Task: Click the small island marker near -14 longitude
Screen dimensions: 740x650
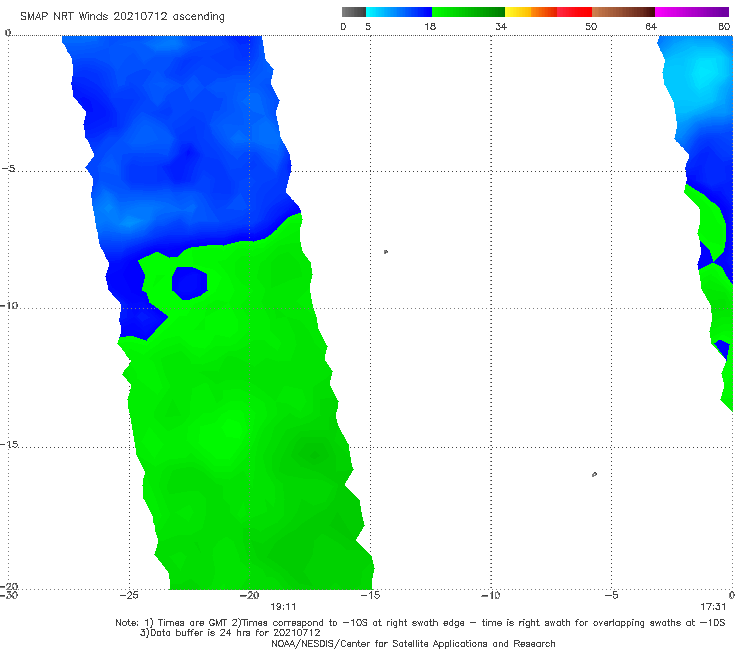Action: pos(386,252)
